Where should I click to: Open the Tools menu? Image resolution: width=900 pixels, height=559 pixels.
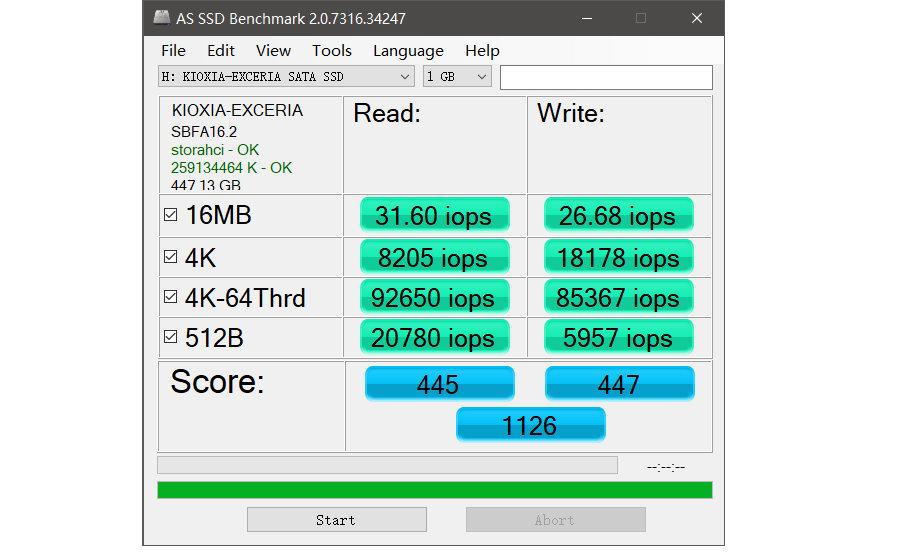pyautogui.click(x=332, y=51)
